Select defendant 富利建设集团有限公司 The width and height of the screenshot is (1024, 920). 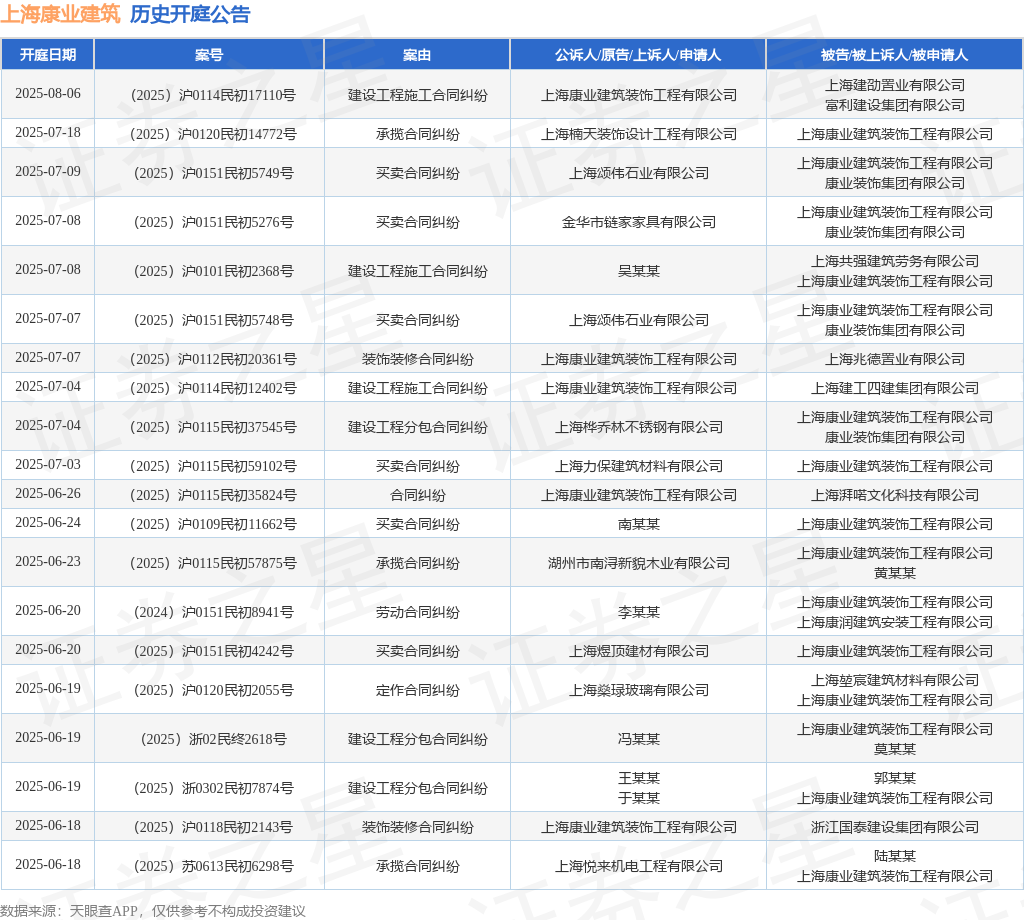click(x=895, y=105)
